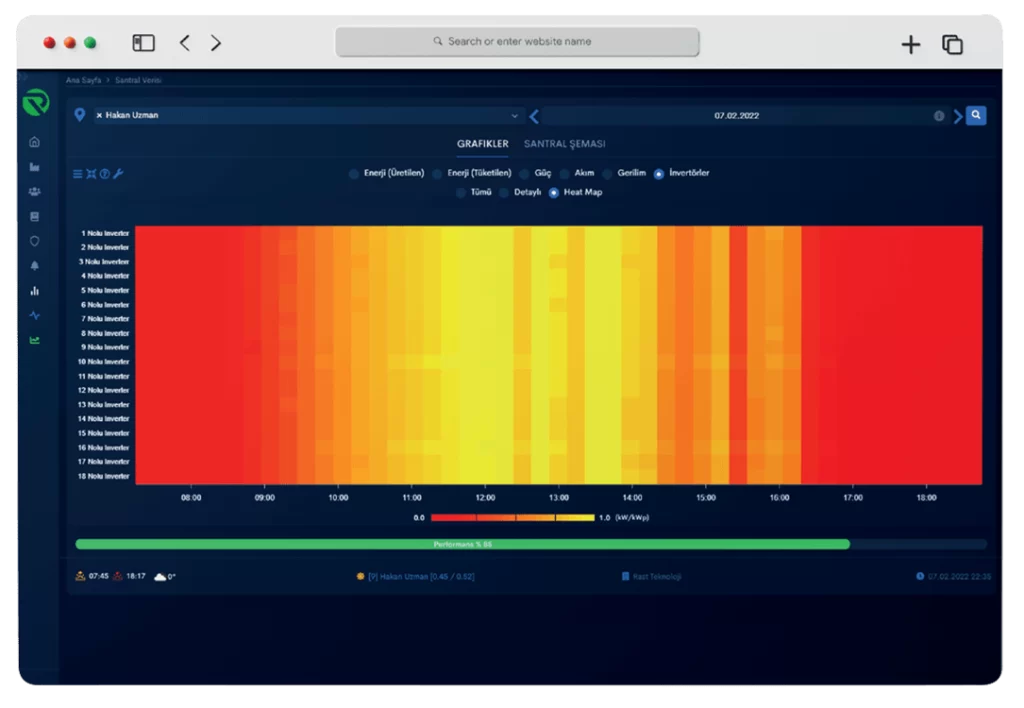1024x708 pixels.
Task: Select the Akım radio option
Action: (x=564, y=174)
